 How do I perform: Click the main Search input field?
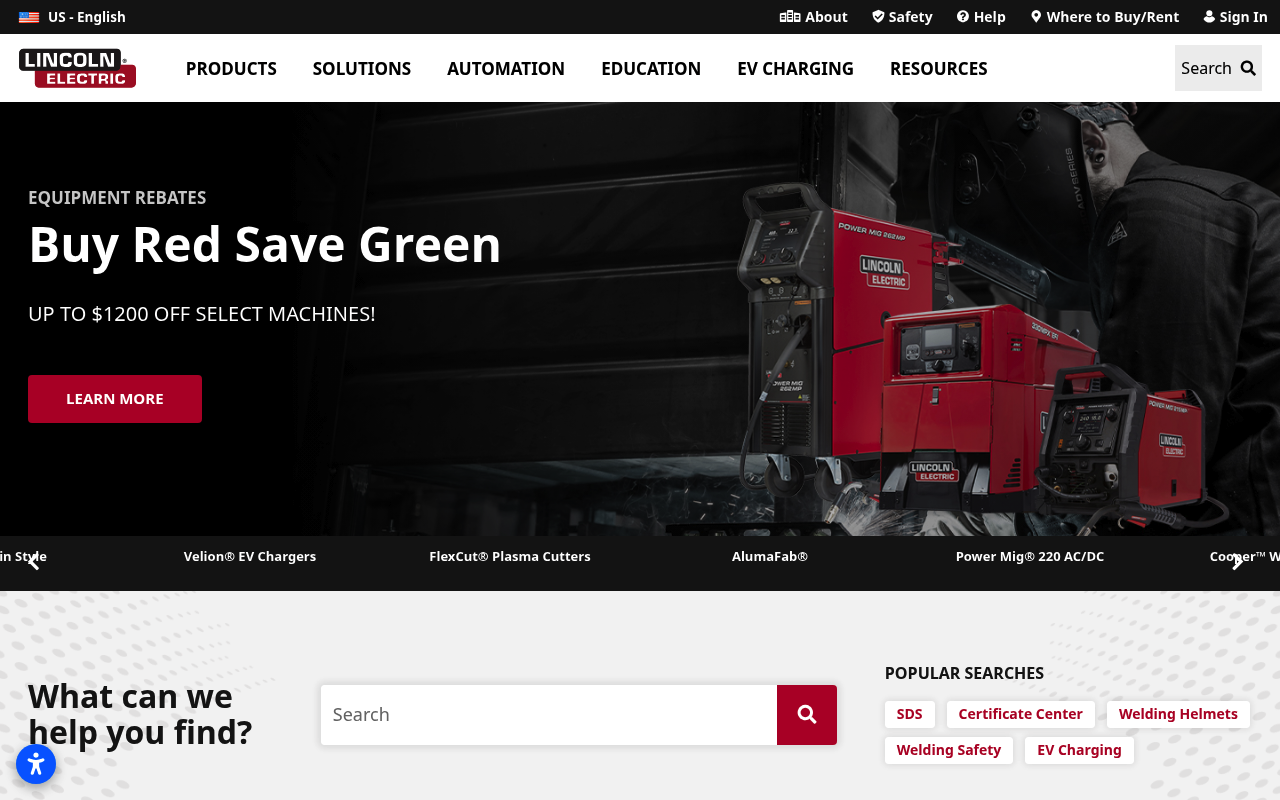click(549, 715)
